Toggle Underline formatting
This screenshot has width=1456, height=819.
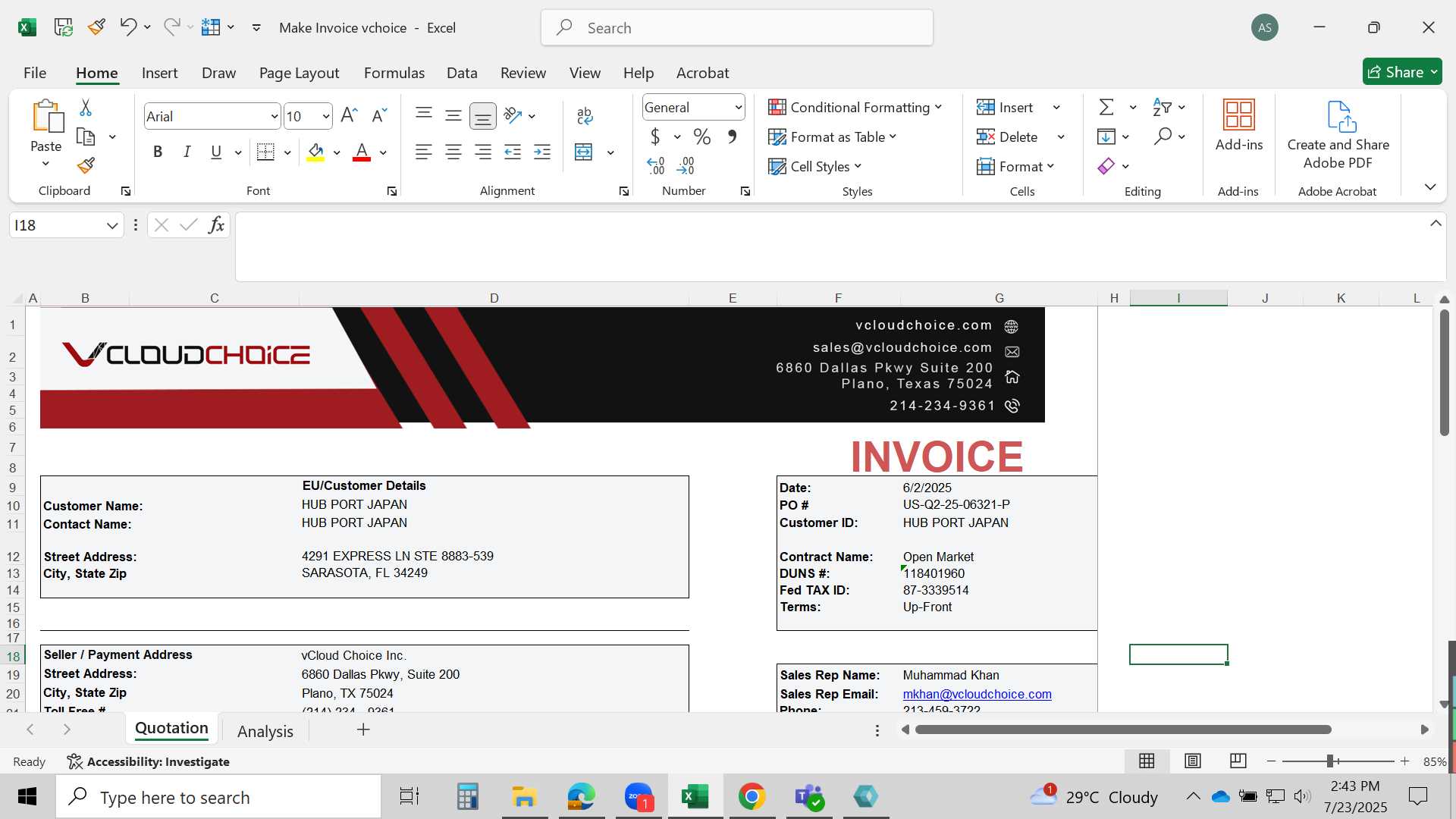pos(216,152)
